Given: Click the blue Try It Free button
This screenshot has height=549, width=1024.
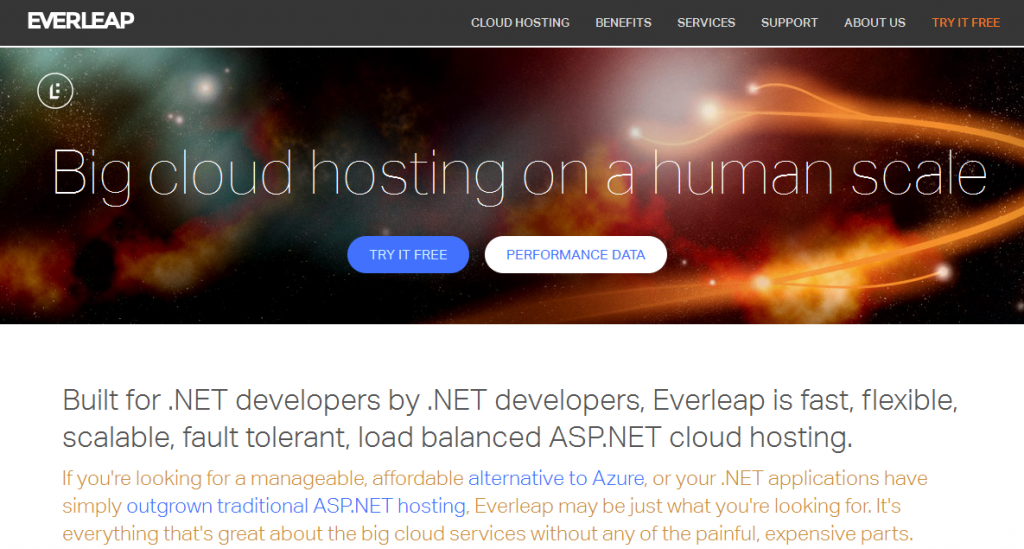Looking at the screenshot, I should pyautogui.click(x=408, y=255).
